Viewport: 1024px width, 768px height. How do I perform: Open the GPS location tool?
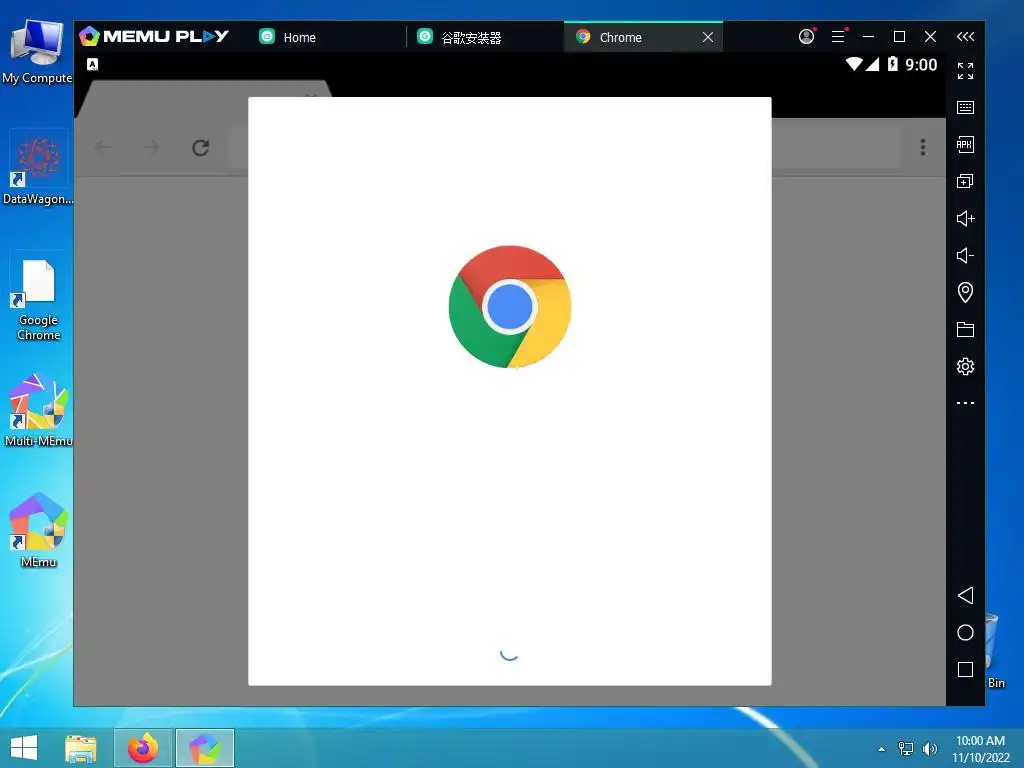point(965,292)
